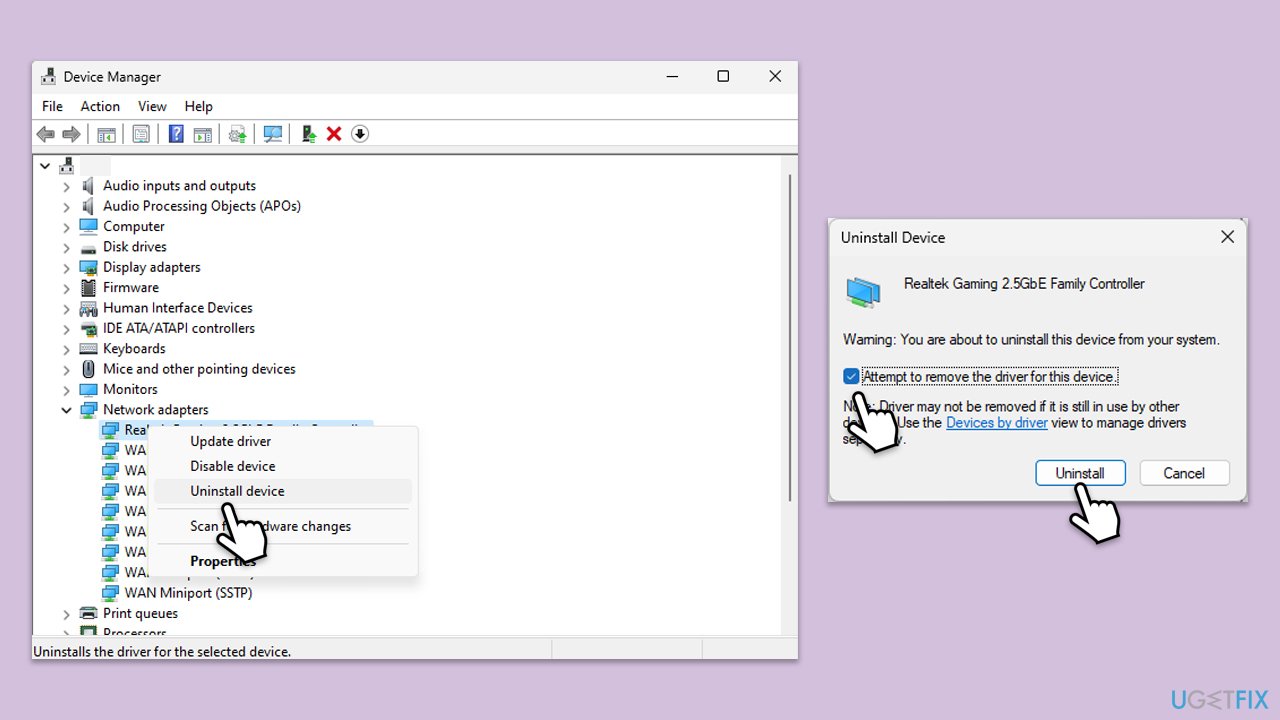Click the Forward arrow in the toolbar
This screenshot has height=720, width=1280.
pyautogui.click(x=71, y=134)
